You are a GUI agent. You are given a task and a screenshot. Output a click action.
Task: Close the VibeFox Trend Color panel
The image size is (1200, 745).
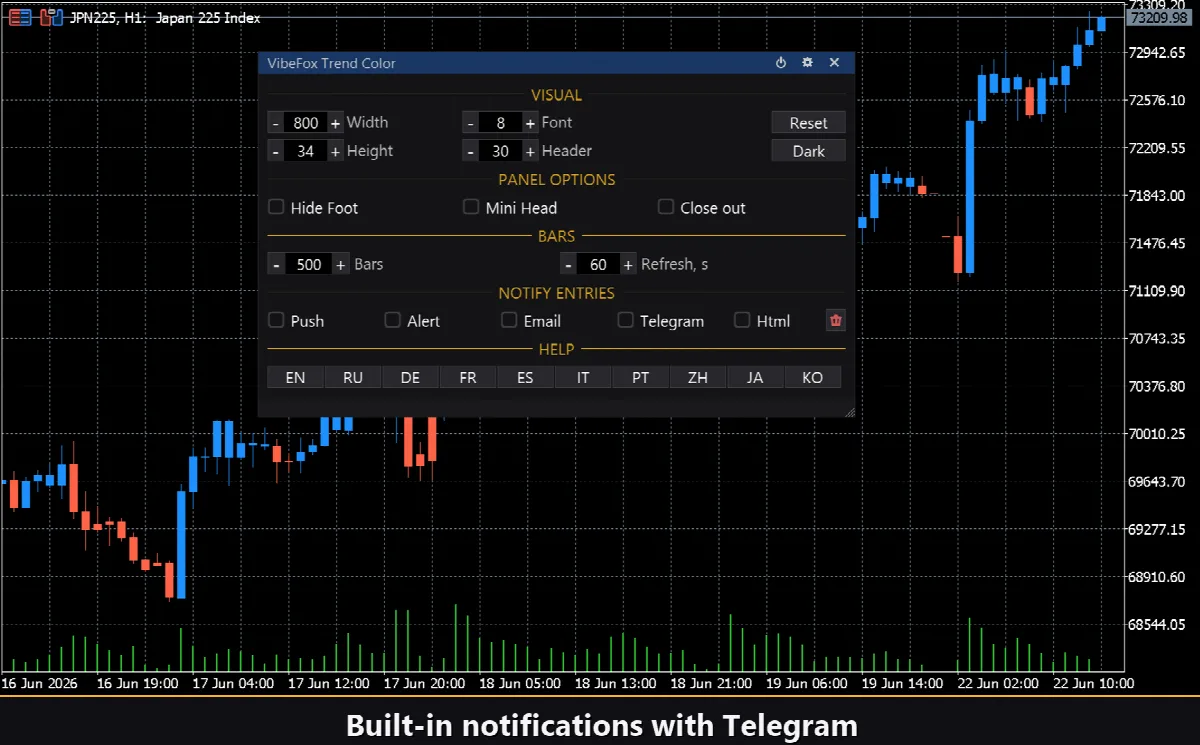(834, 63)
